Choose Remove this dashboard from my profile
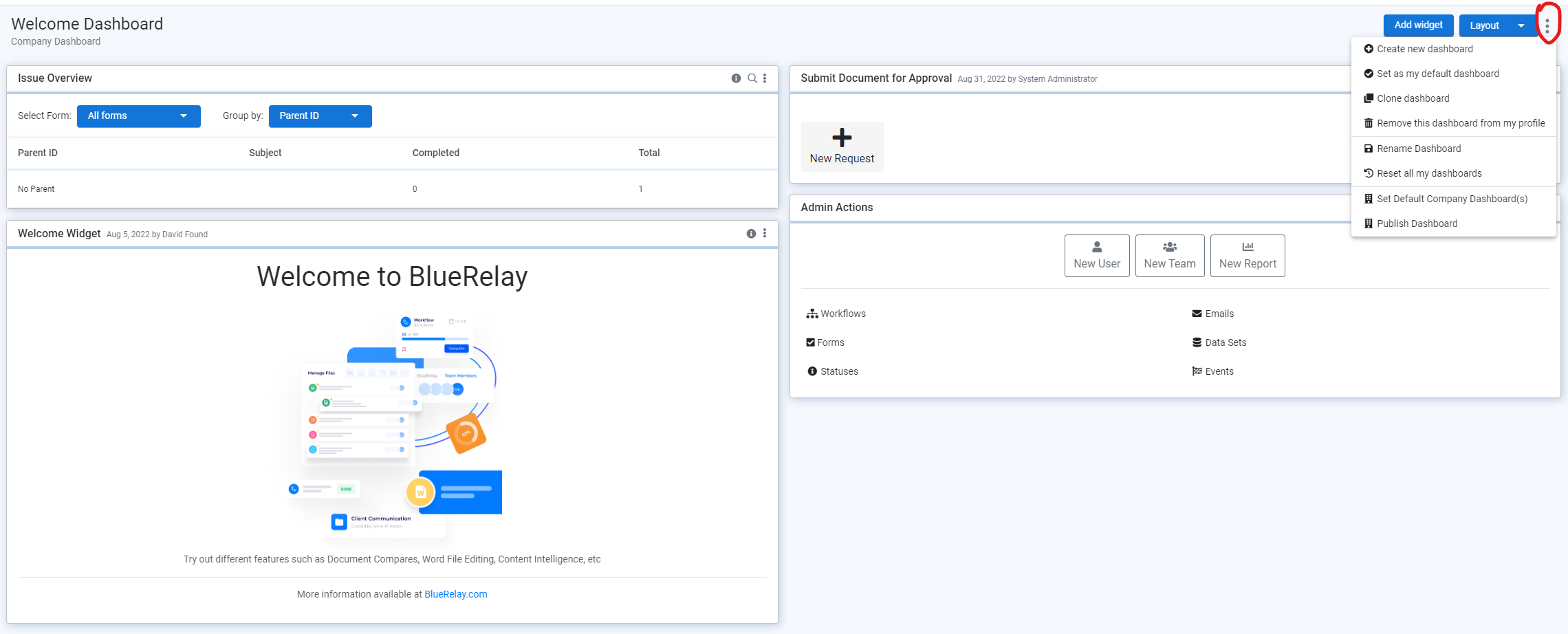Screen dimensions: 1568x634 [x=1454, y=123]
